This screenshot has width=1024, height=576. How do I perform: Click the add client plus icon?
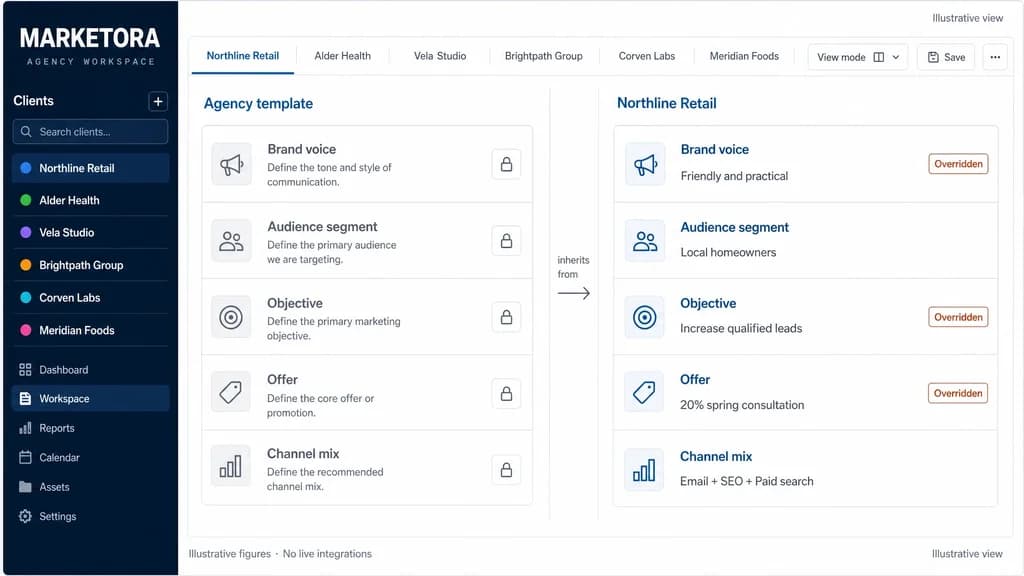tap(157, 101)
